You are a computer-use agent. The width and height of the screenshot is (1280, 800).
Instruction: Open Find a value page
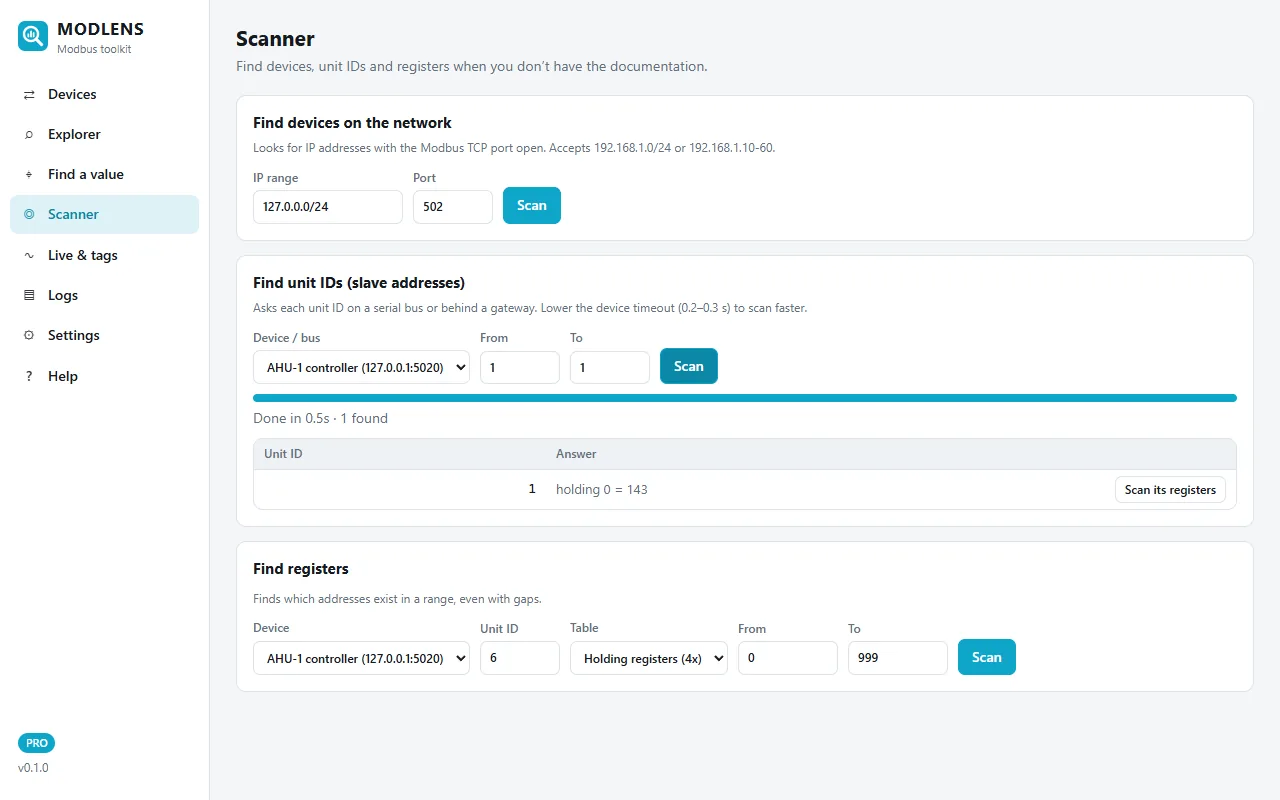click(x=104, y=174)
